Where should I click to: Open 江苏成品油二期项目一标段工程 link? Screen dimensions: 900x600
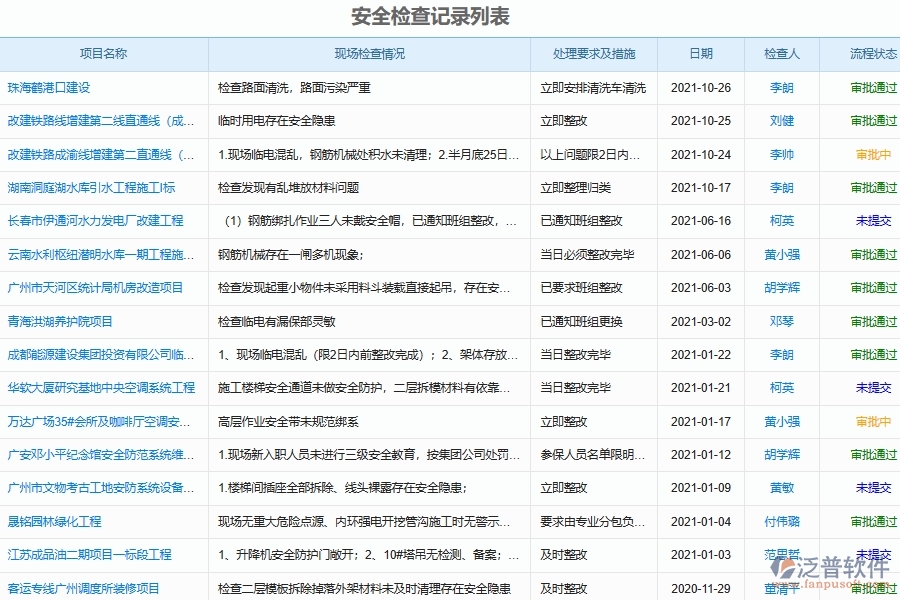pyautogui.click(x=80, y=555)
